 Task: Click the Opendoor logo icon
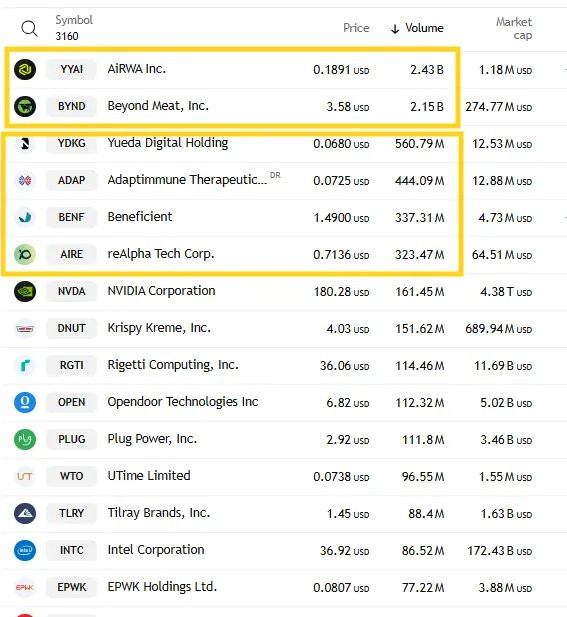click(x=25, y=403)
